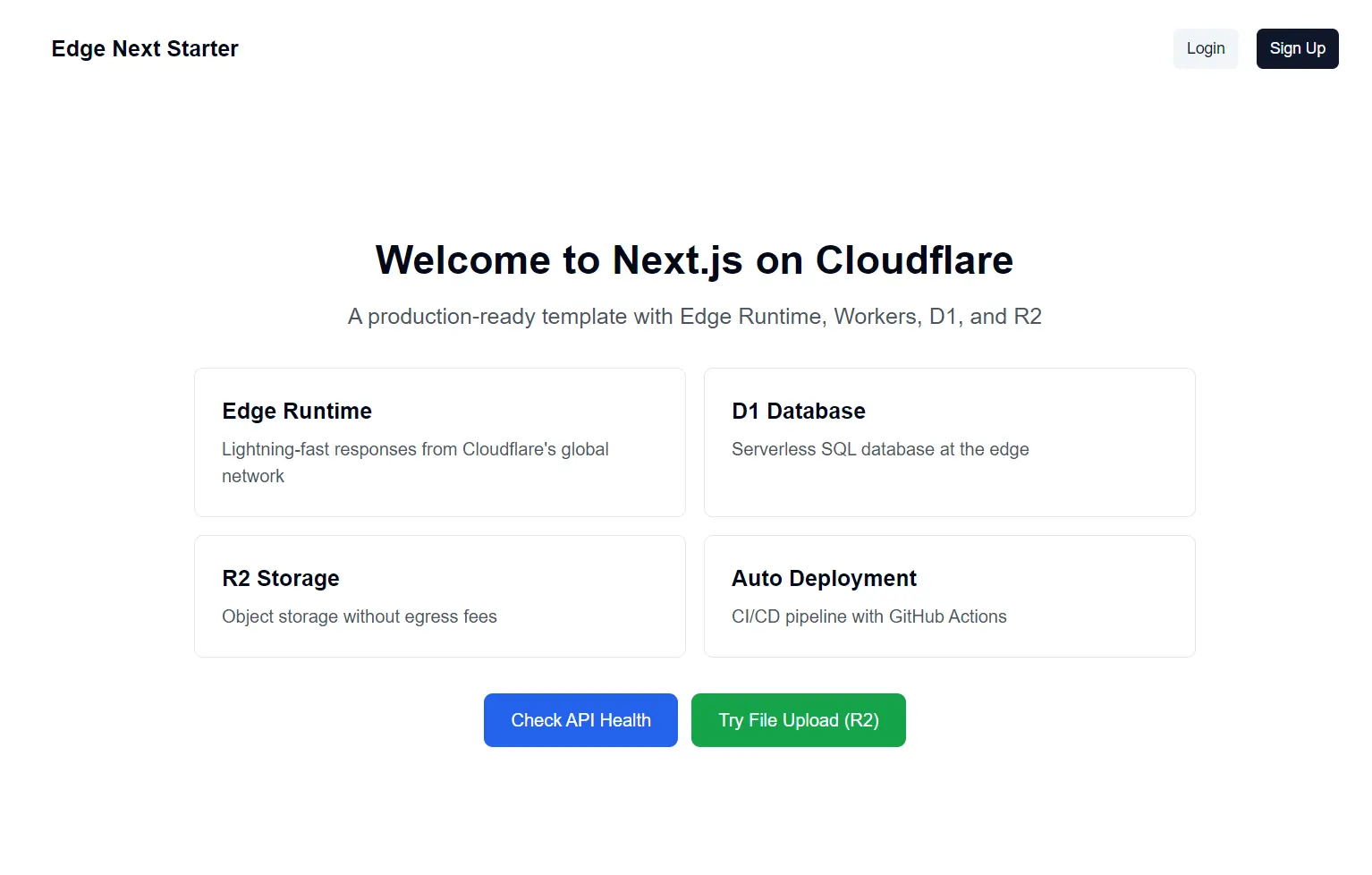Click the Edge Next Starter logo
Screen dimensions: 1372x875
click(x=144, y=48)
